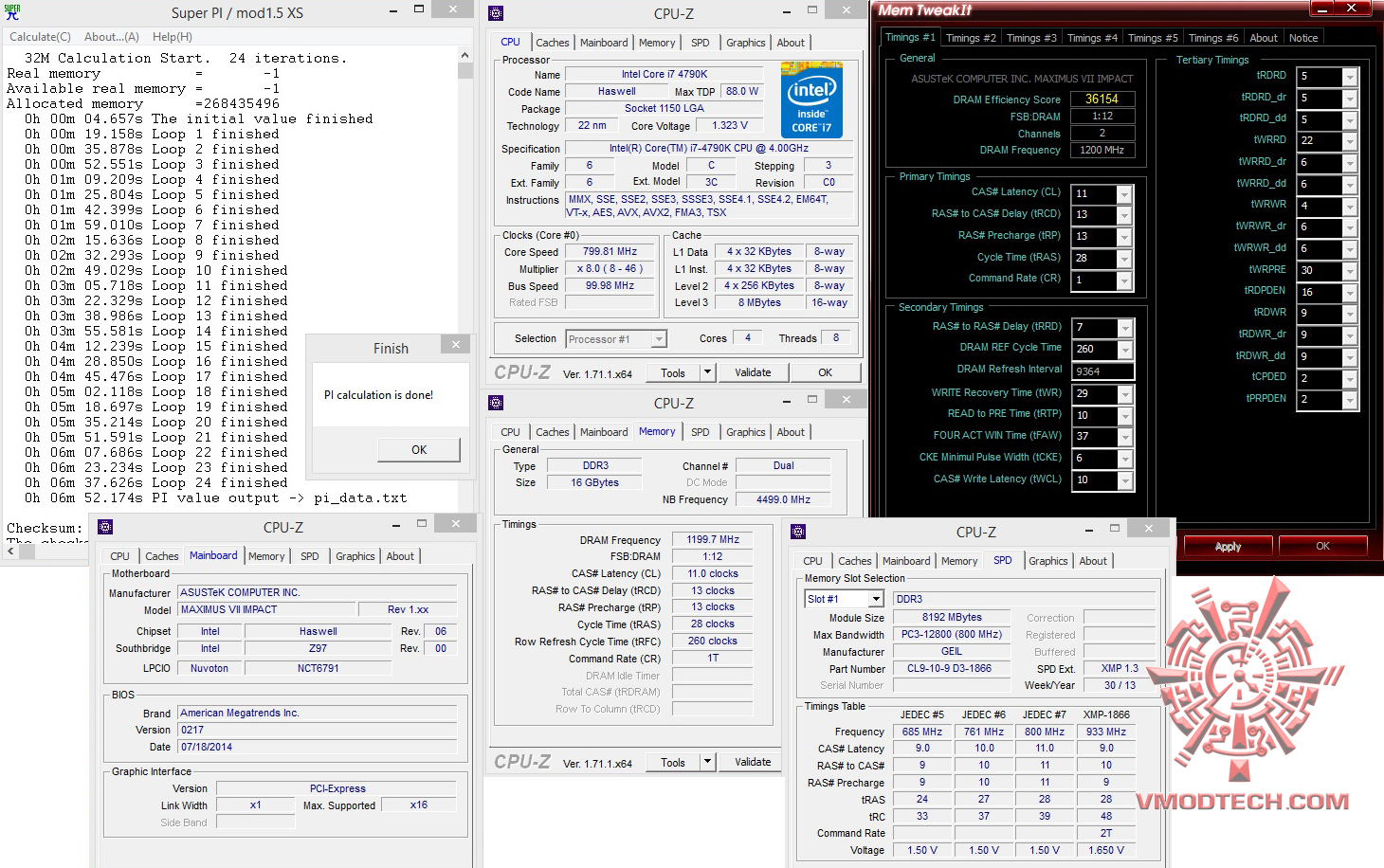Click CPU-Z icon in the SPD window title bar
Viewport: 1384px width, 868px height.
click(798, 532)
